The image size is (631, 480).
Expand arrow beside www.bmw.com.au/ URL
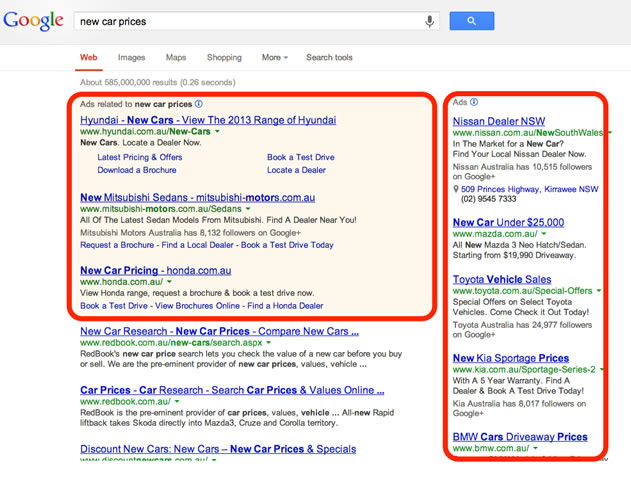click(x=536, y=448)
